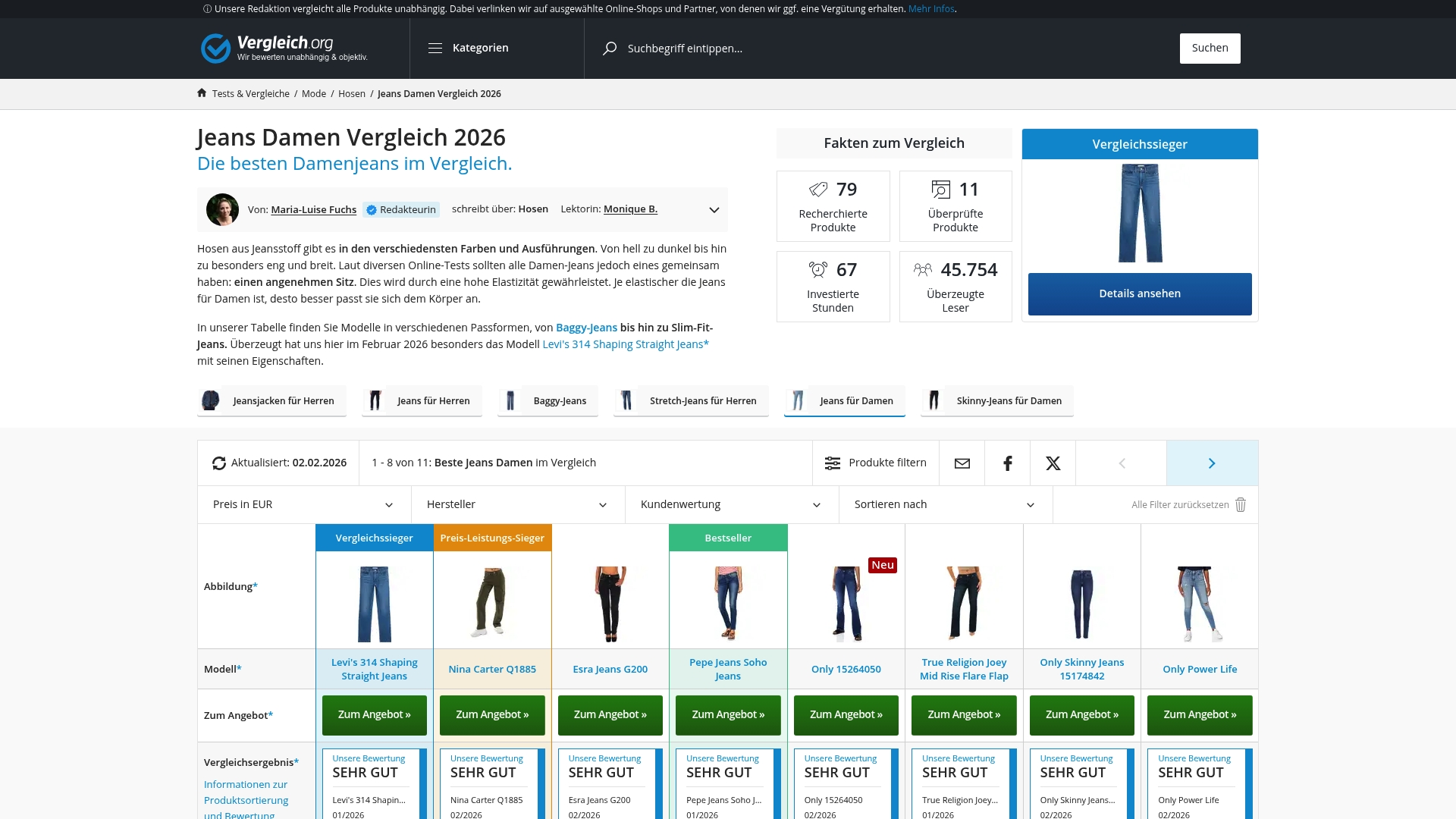The width and height of the screenshot is (1456, 819).
Task: Select Skinny-Jeans für Damen tab
Action: 997,400
